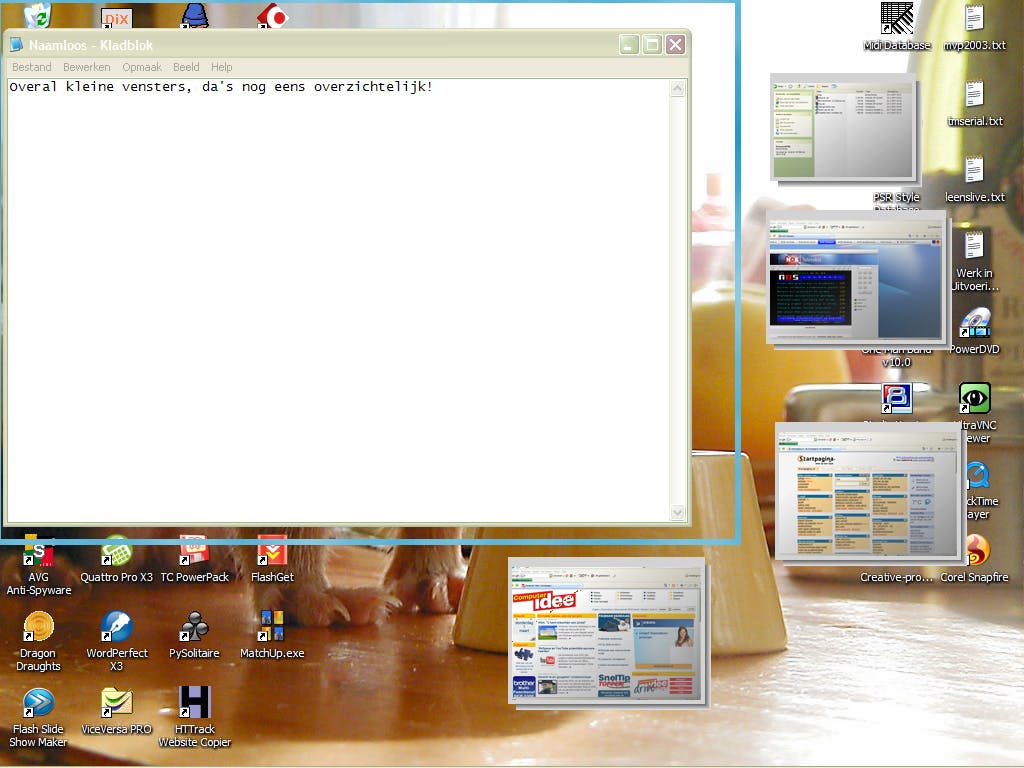Screen dimensions: 1024x768
Task: Close the Naamloos Kladblok window
Action: [675, 44]
